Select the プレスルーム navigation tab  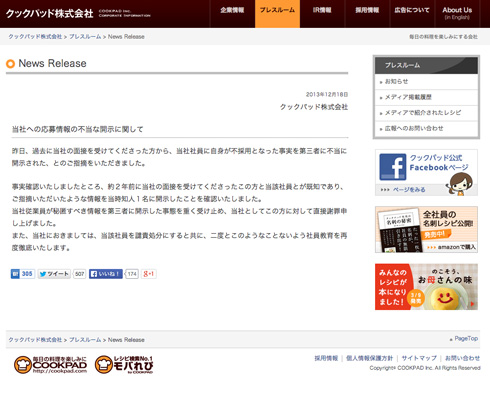click(277, 14)
